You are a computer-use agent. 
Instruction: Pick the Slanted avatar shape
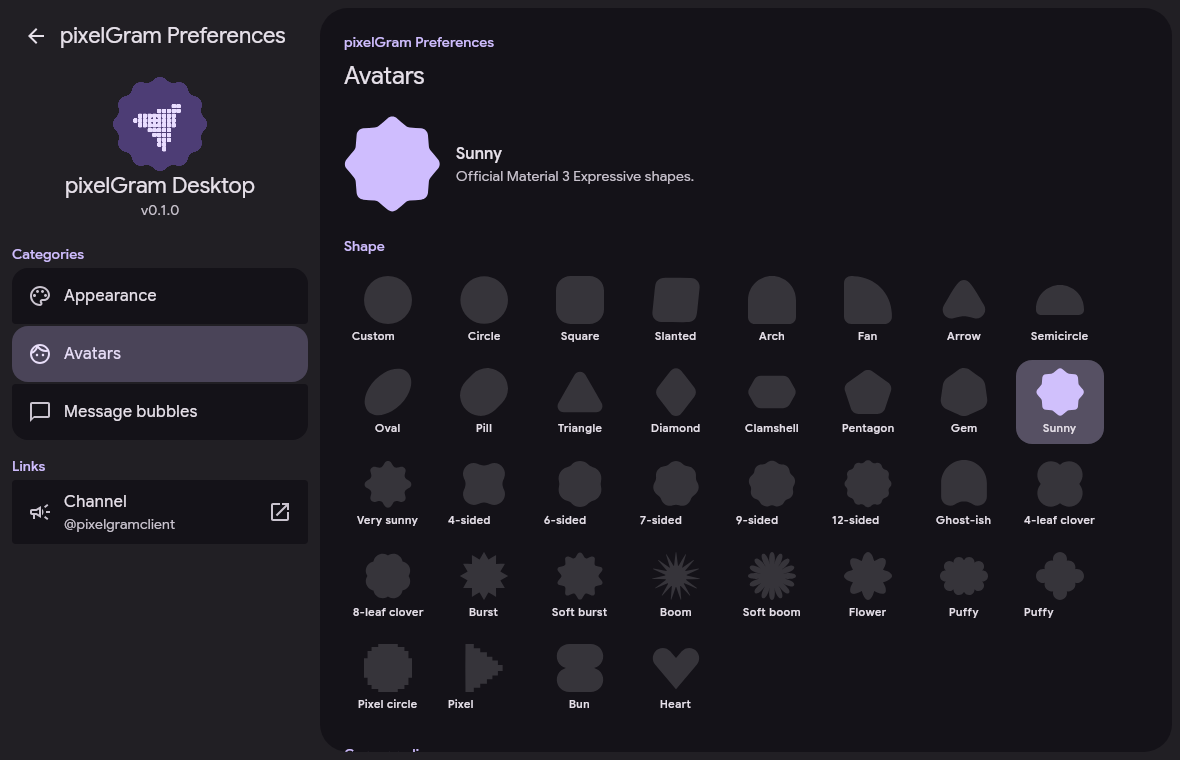click(676, 310)
